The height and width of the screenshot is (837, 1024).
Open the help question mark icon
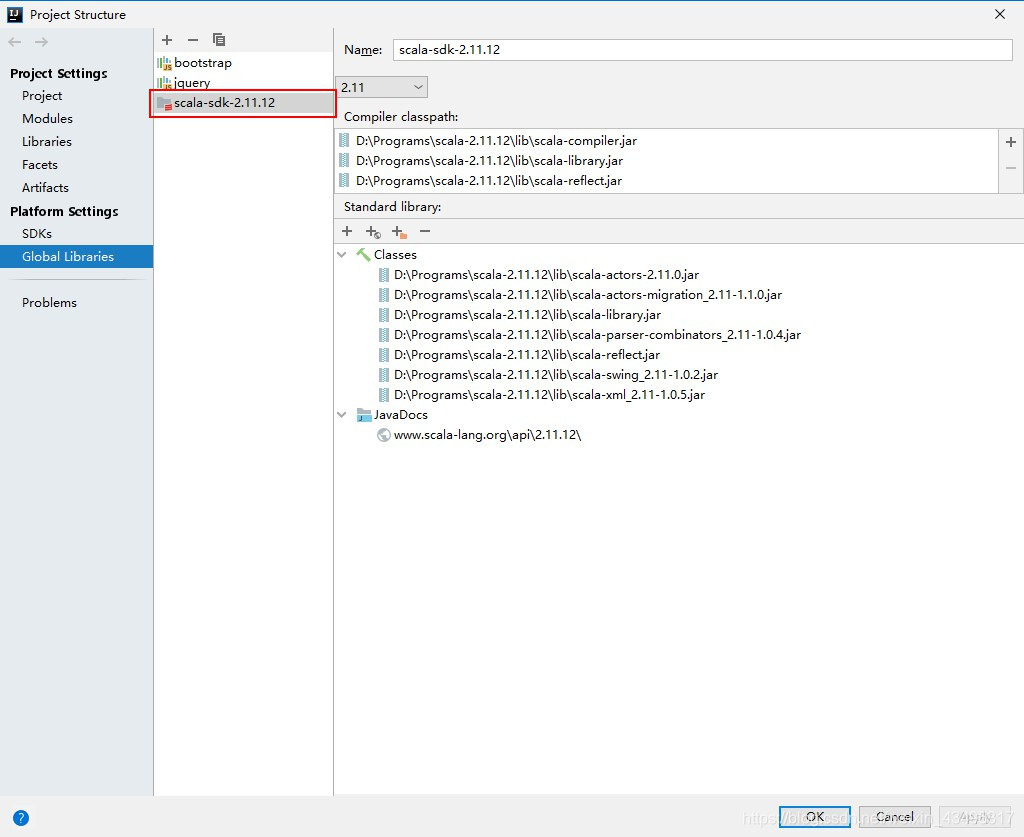[x=21, y=817]
